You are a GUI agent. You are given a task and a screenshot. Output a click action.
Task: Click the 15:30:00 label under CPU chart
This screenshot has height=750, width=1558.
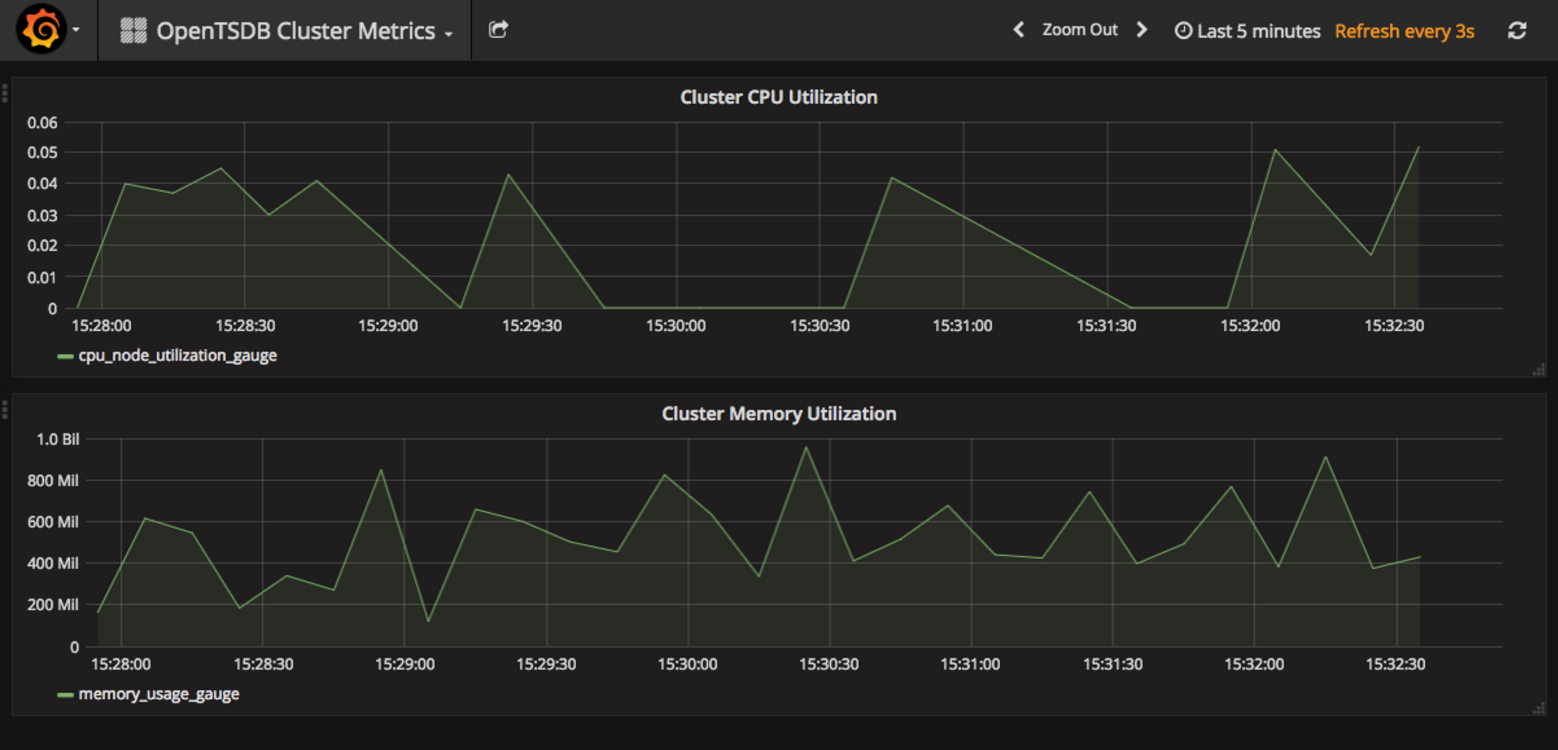(675, 326)
